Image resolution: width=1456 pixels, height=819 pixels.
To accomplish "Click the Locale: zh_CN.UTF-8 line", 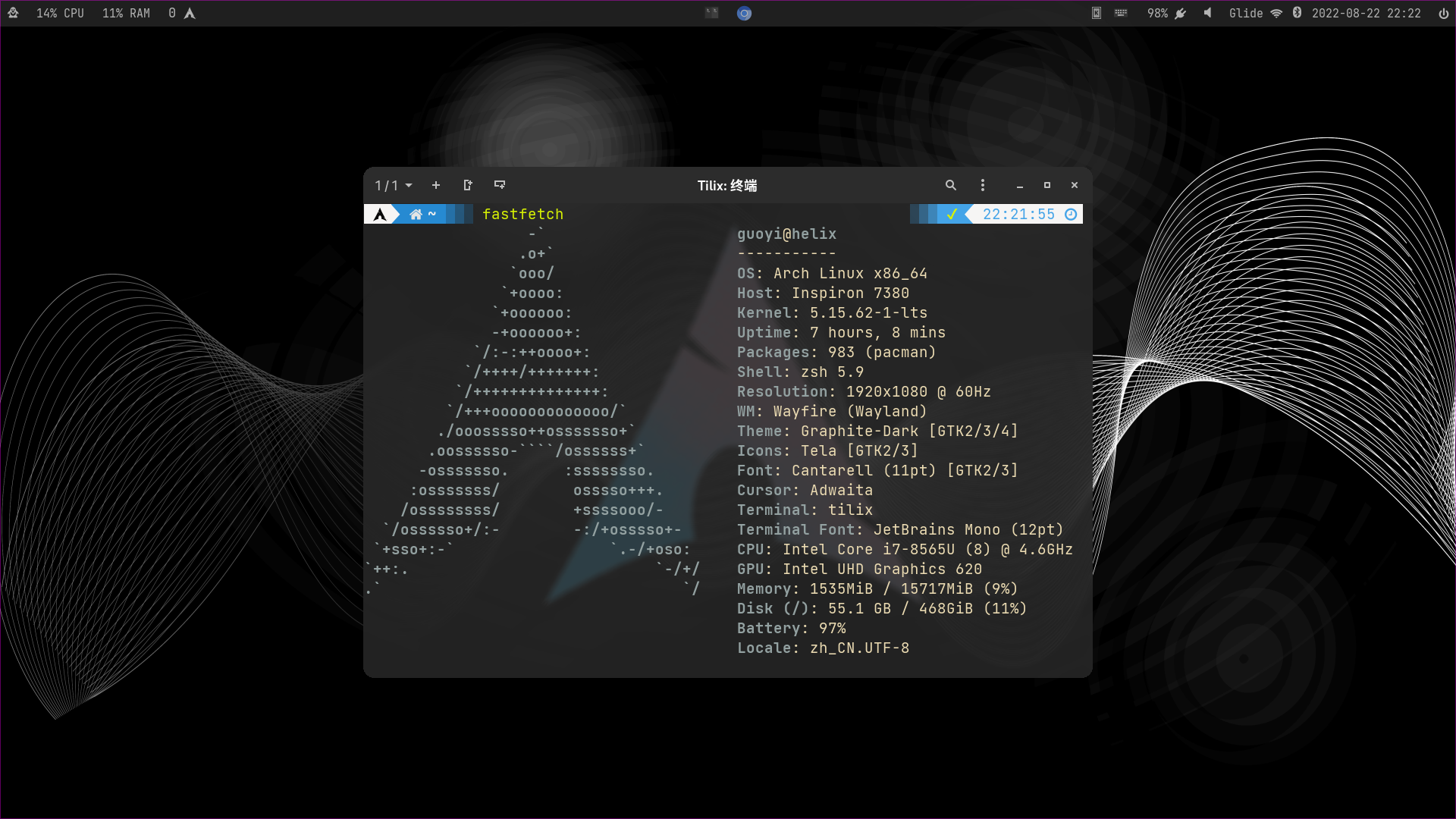I will click(x=823, y=648).
